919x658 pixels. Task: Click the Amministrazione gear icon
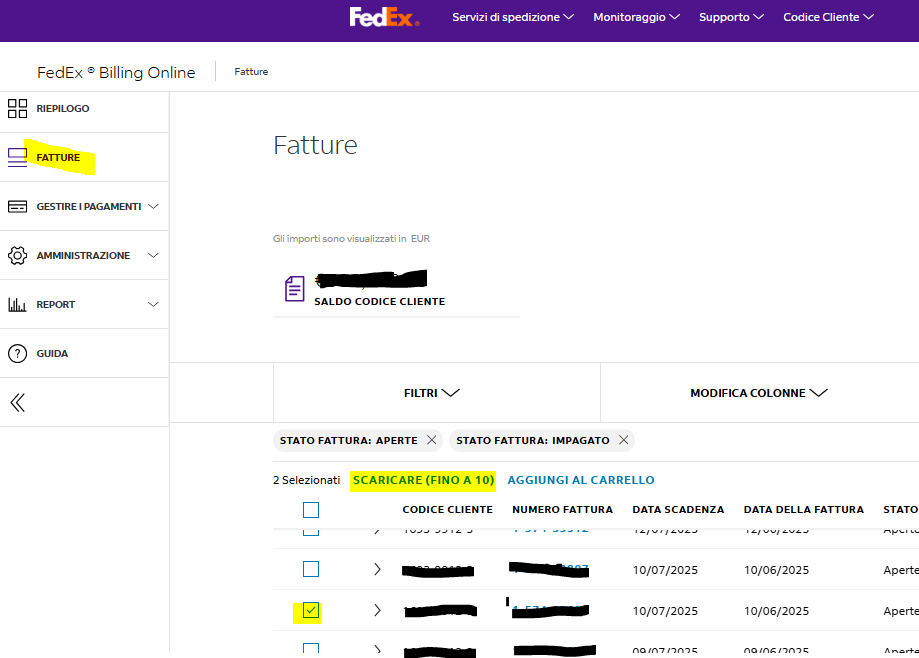pyautogui.click(x=18, y=255)
